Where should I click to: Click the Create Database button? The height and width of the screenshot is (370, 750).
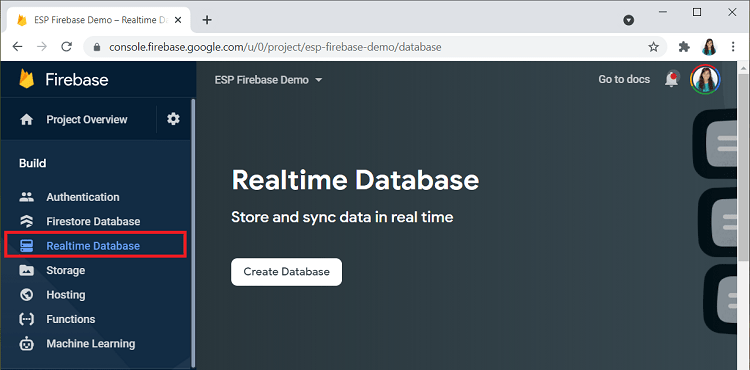click(x=287, y=272)
